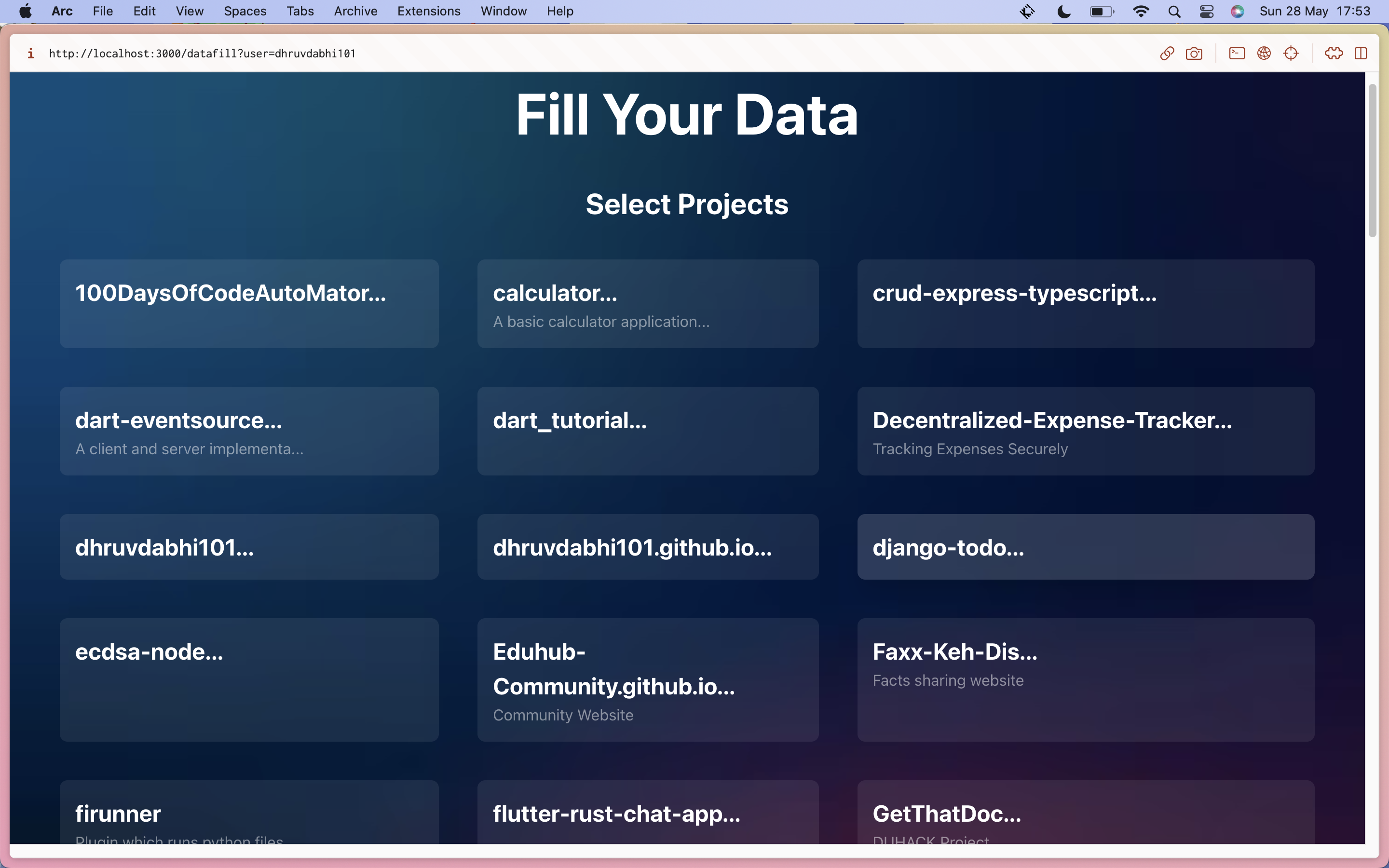Select the calculator project card
This screenshot has height=868, width=1389.
647,304
